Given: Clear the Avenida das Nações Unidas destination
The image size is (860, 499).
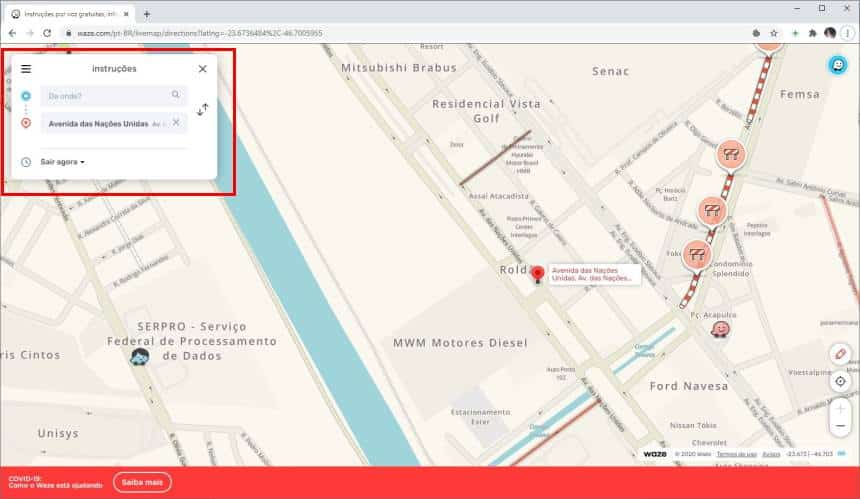Looking at the screenshot, I should coord(176,122).
